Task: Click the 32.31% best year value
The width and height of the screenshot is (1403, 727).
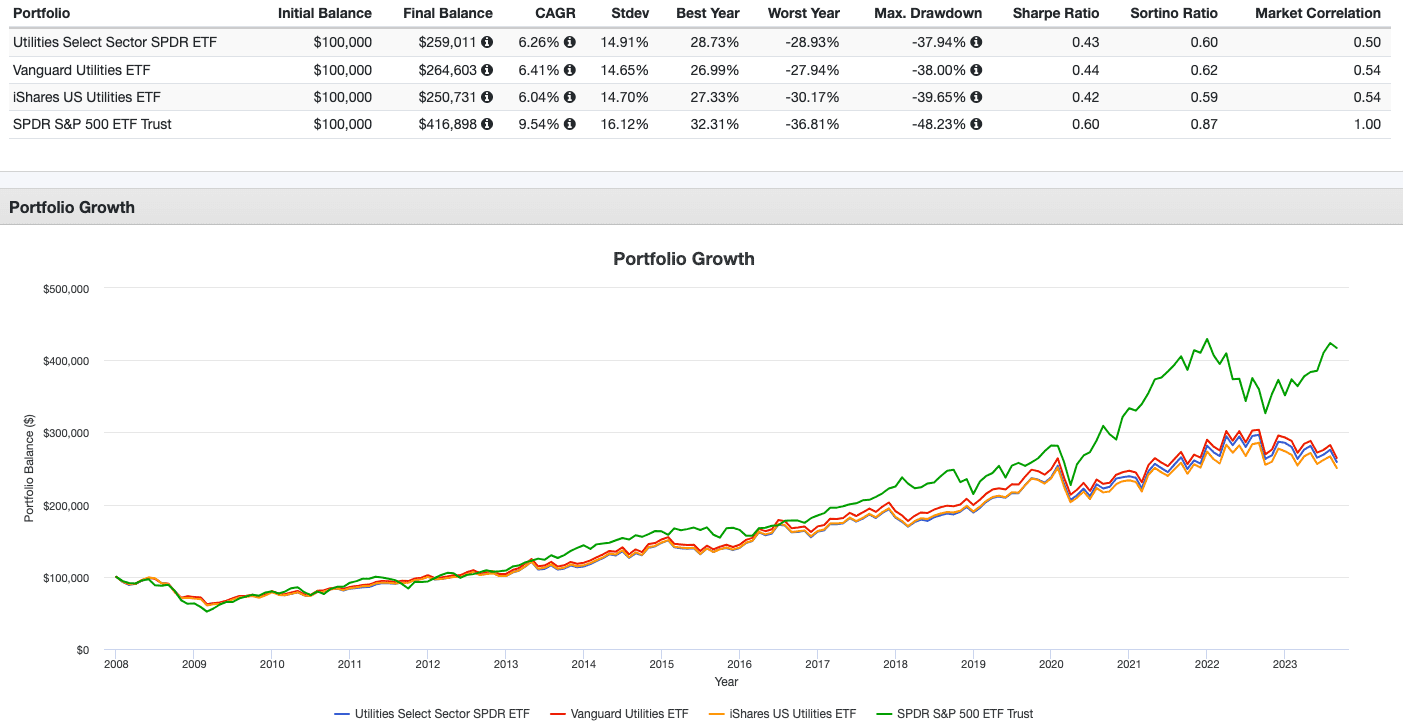Action: (716, 124)
